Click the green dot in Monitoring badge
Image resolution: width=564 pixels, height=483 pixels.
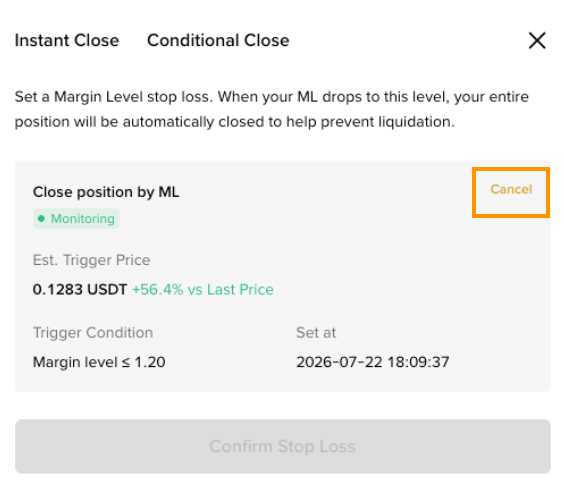coord(41,218)
